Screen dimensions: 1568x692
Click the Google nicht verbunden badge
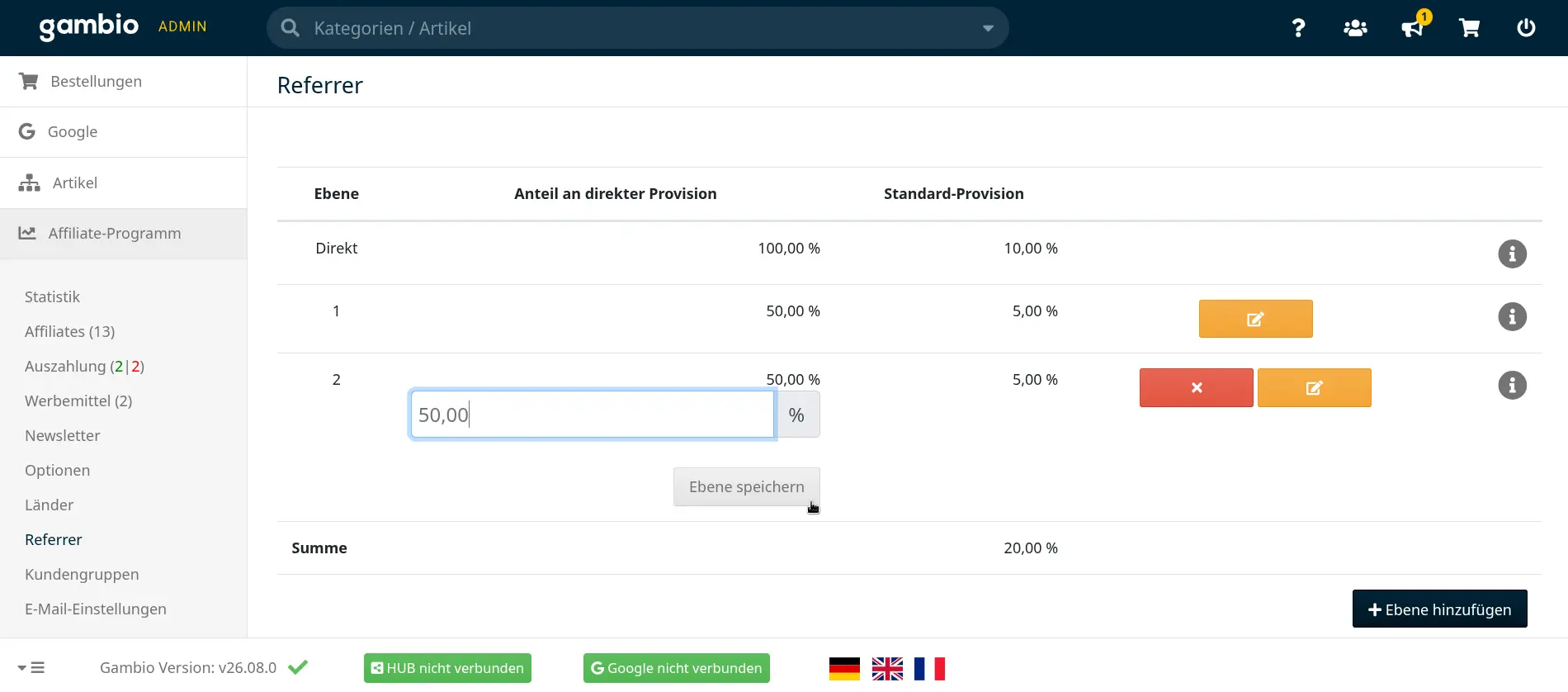click(x=677, y=668)
